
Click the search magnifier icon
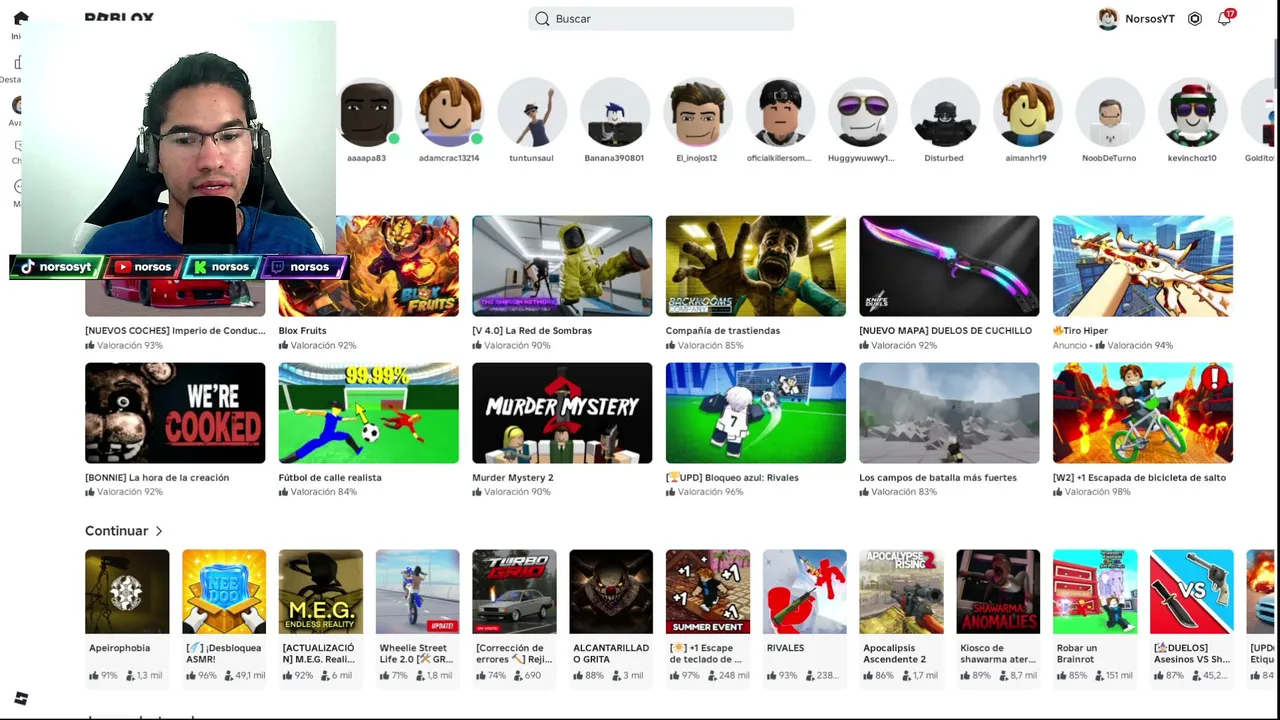click(542, 19)
